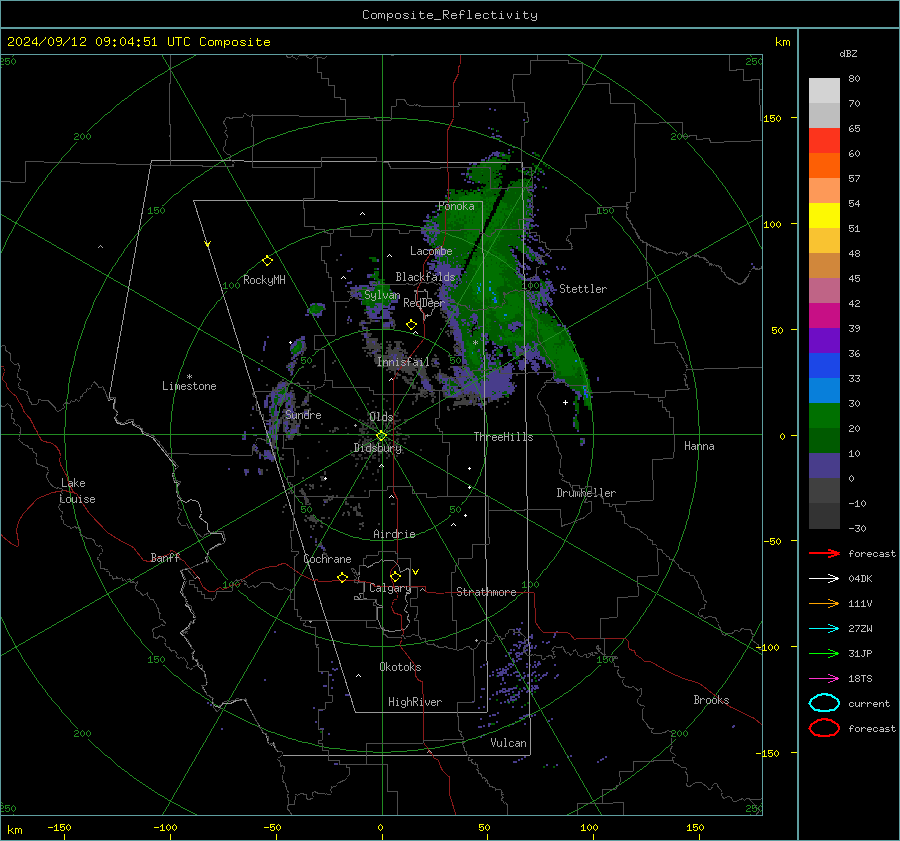Click the Brooks city label

pyautogui.click(x=711, y=700)
